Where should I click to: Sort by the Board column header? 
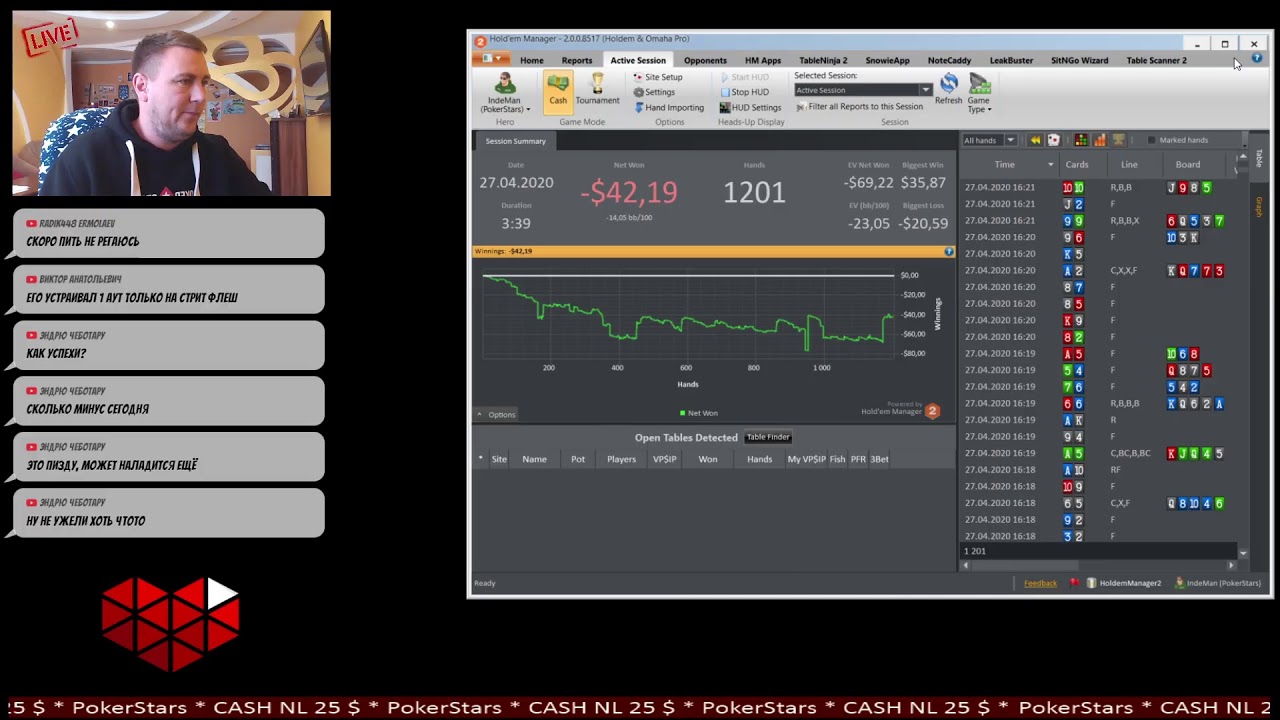[1188, 164]
